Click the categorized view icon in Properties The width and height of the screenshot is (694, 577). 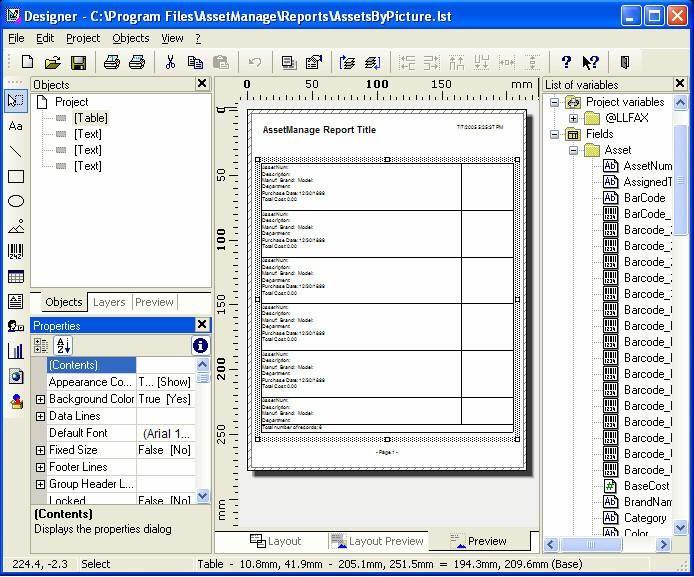point(41,346)
